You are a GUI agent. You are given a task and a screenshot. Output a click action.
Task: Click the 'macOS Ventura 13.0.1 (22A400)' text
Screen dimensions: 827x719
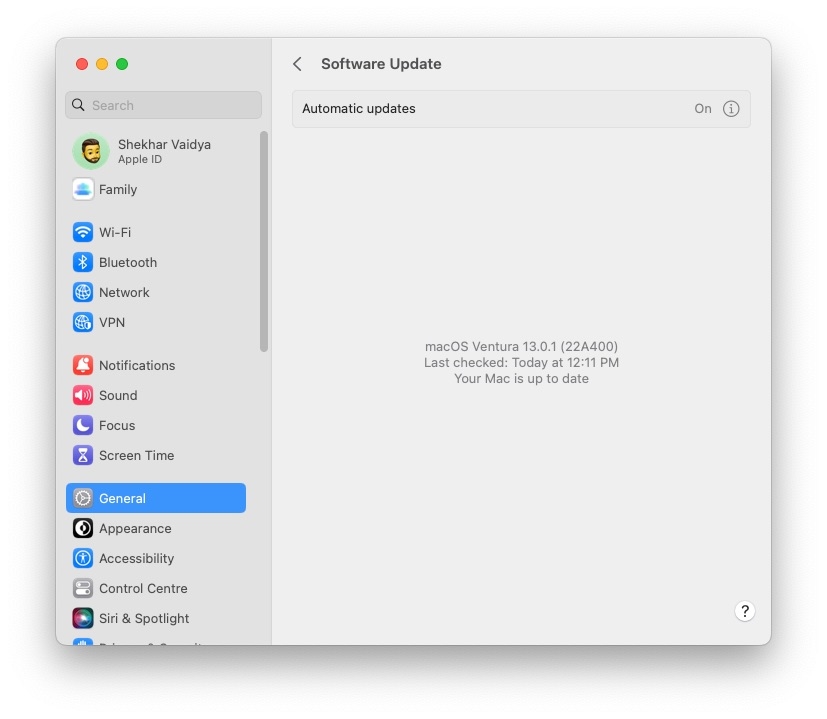pos(521,347)
